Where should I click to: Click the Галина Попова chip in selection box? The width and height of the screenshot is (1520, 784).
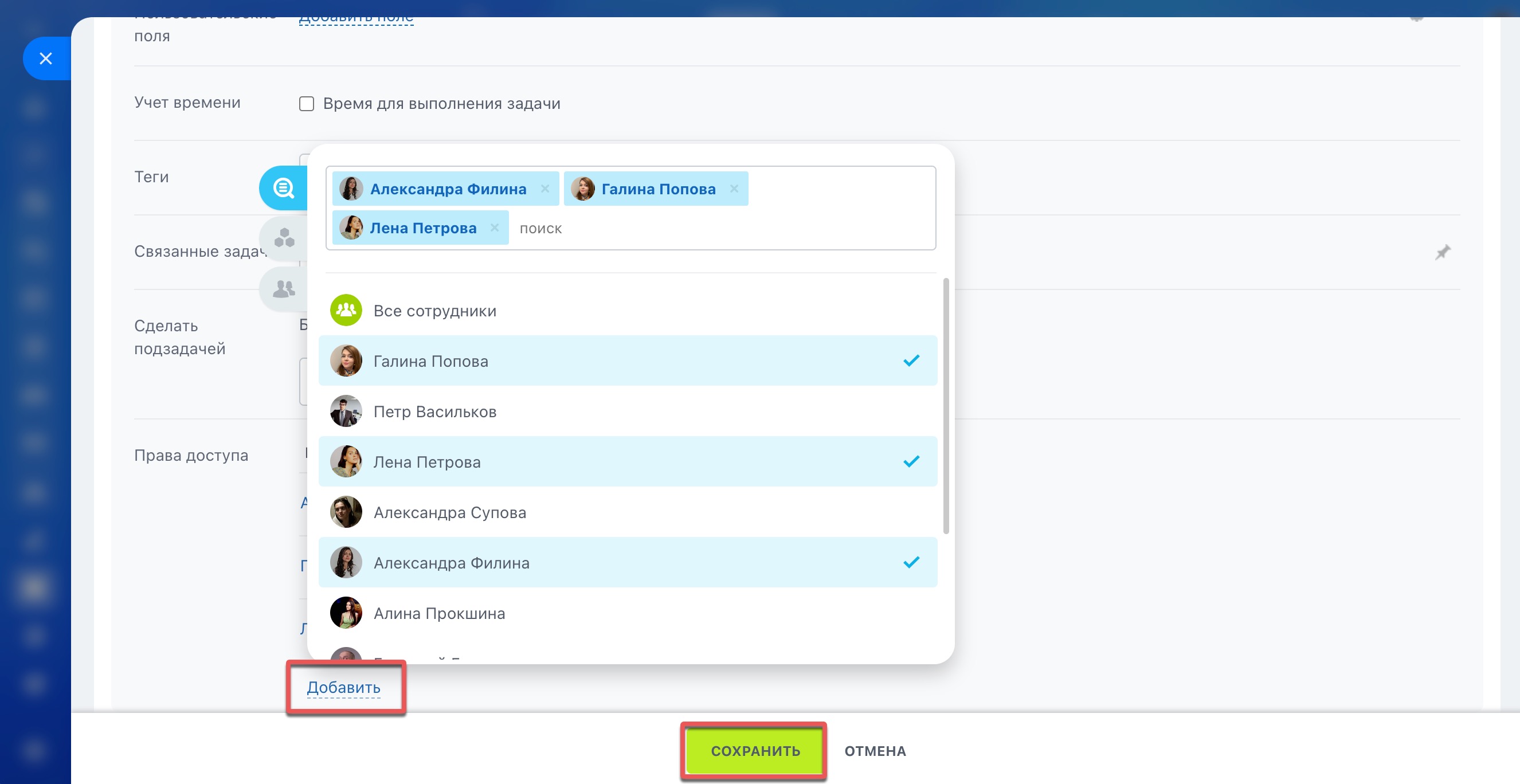pyautogui.click(x=656, y=189)
